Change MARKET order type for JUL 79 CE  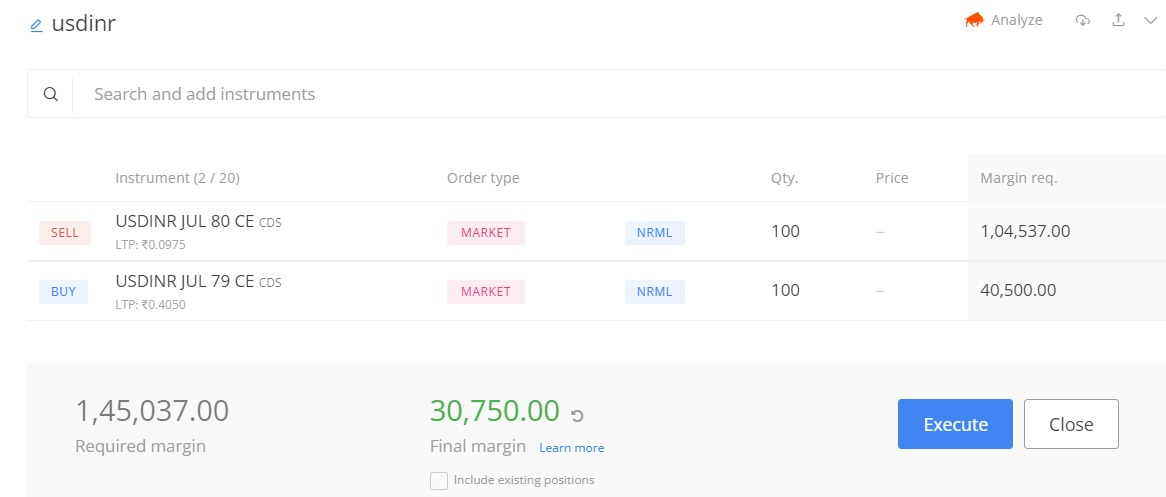point(486,292)
